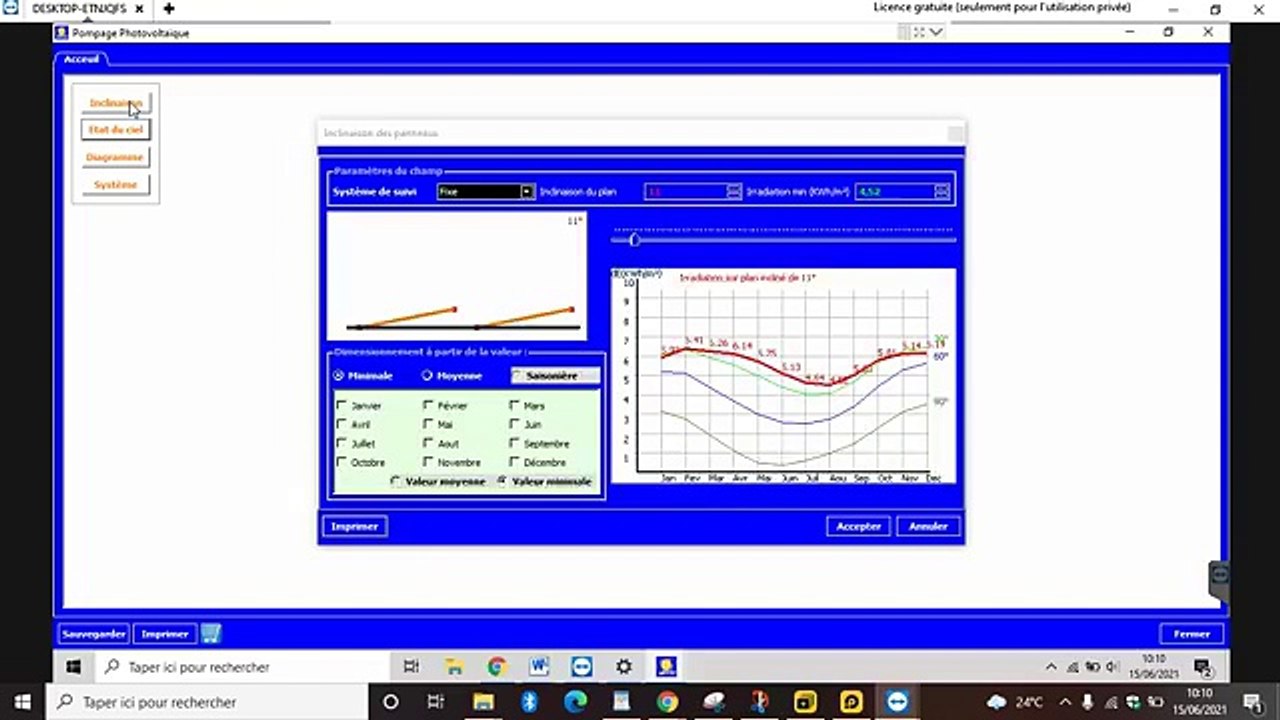Open the remote desktop notification center
Image resolution: width=1280 pixels, height=720 pixels.
(x=1204, y=667)
